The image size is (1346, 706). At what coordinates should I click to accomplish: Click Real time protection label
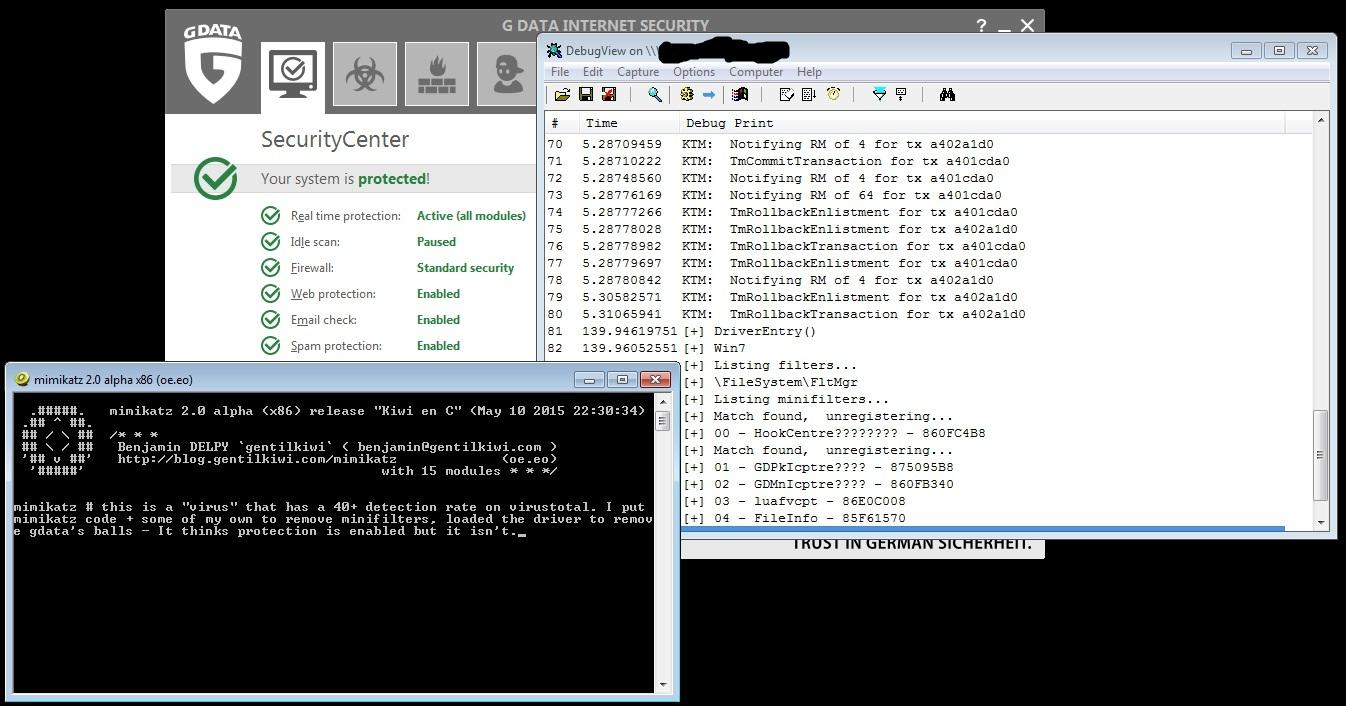point(345,216)
